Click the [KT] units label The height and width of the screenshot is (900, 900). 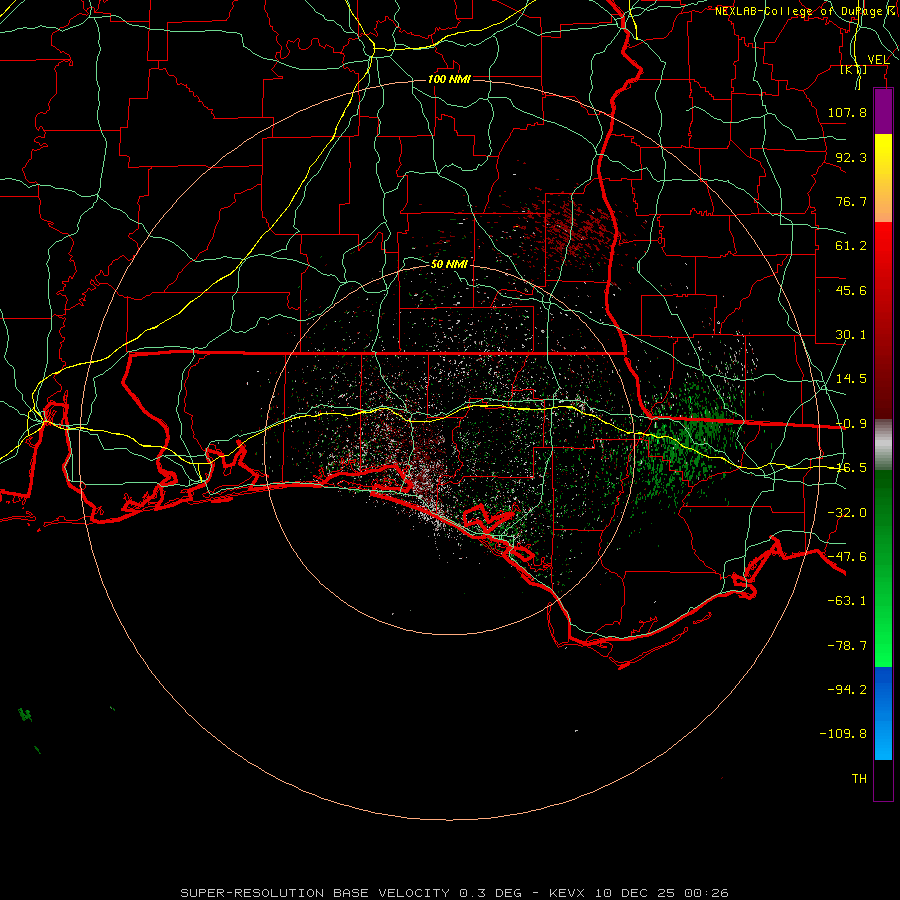[x=854, y=69]
